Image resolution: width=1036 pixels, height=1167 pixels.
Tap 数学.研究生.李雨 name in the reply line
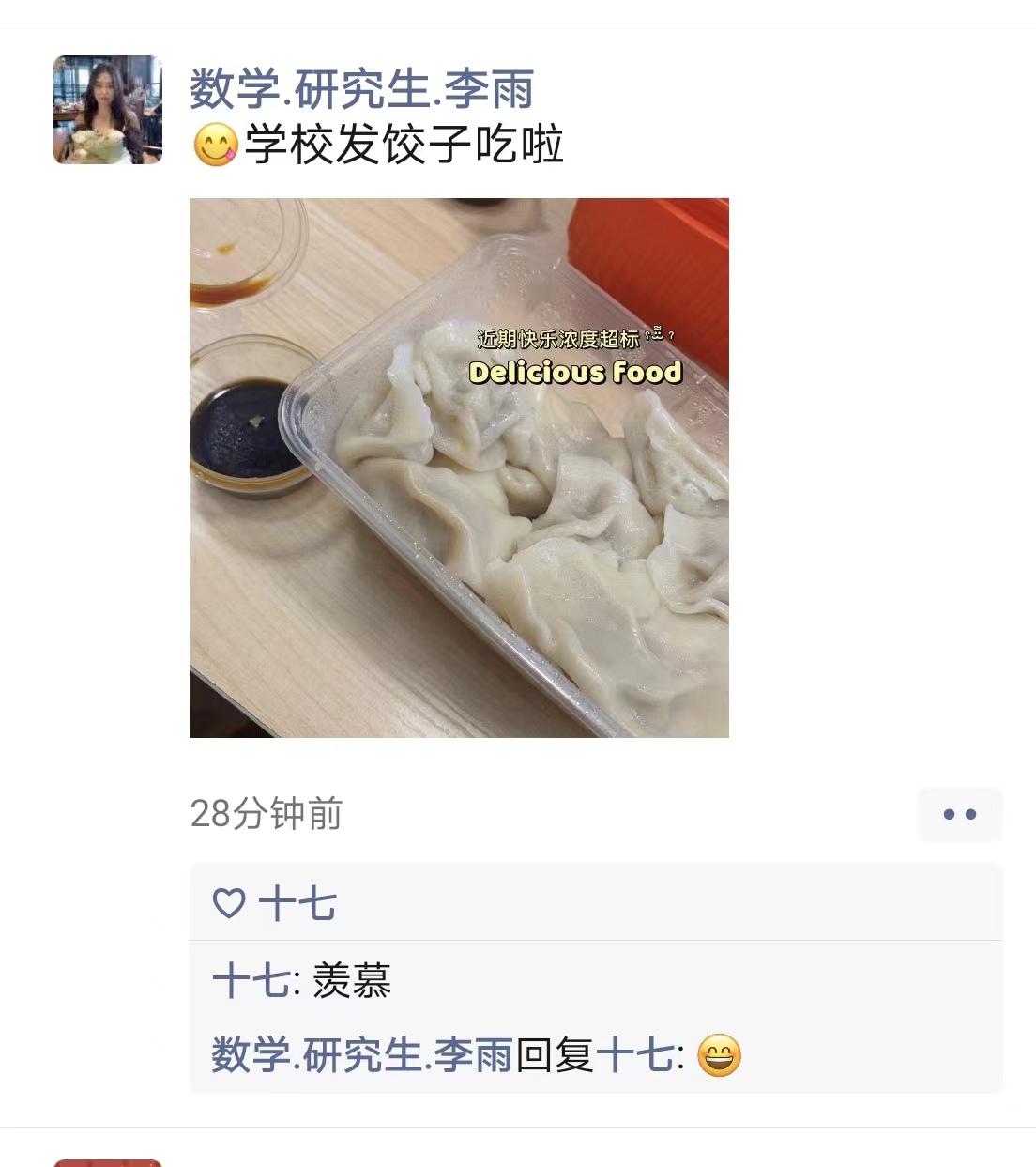(362, 1054)
